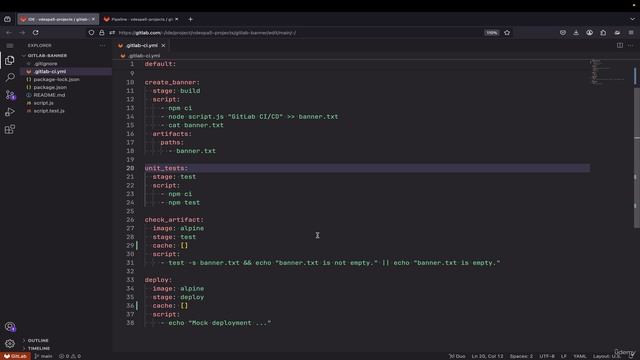640x360 pixels.
Task: Click the Pocket save icon in toolbar
Action: [562, 32]
